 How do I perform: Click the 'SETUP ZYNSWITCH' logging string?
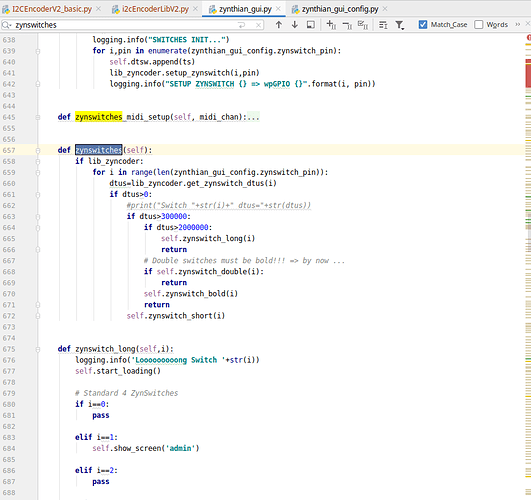pyautogui.click(x=235, y=84)
